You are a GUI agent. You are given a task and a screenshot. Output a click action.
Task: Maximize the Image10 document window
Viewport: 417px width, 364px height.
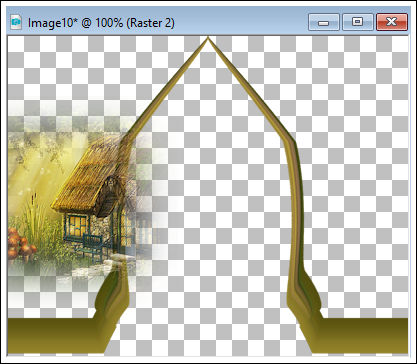tap(358, 22)
